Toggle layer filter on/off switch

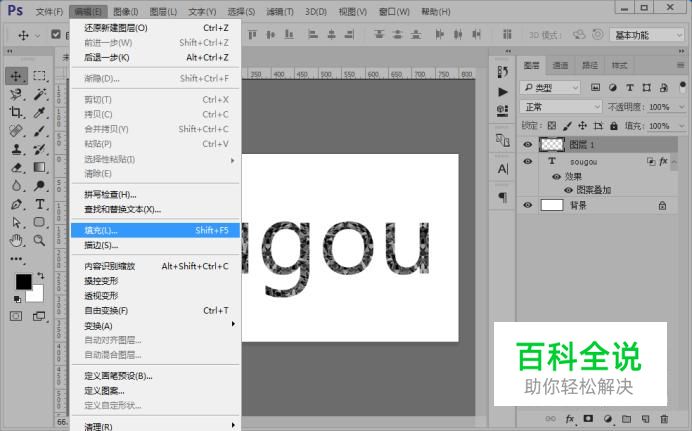coord(683,86)
